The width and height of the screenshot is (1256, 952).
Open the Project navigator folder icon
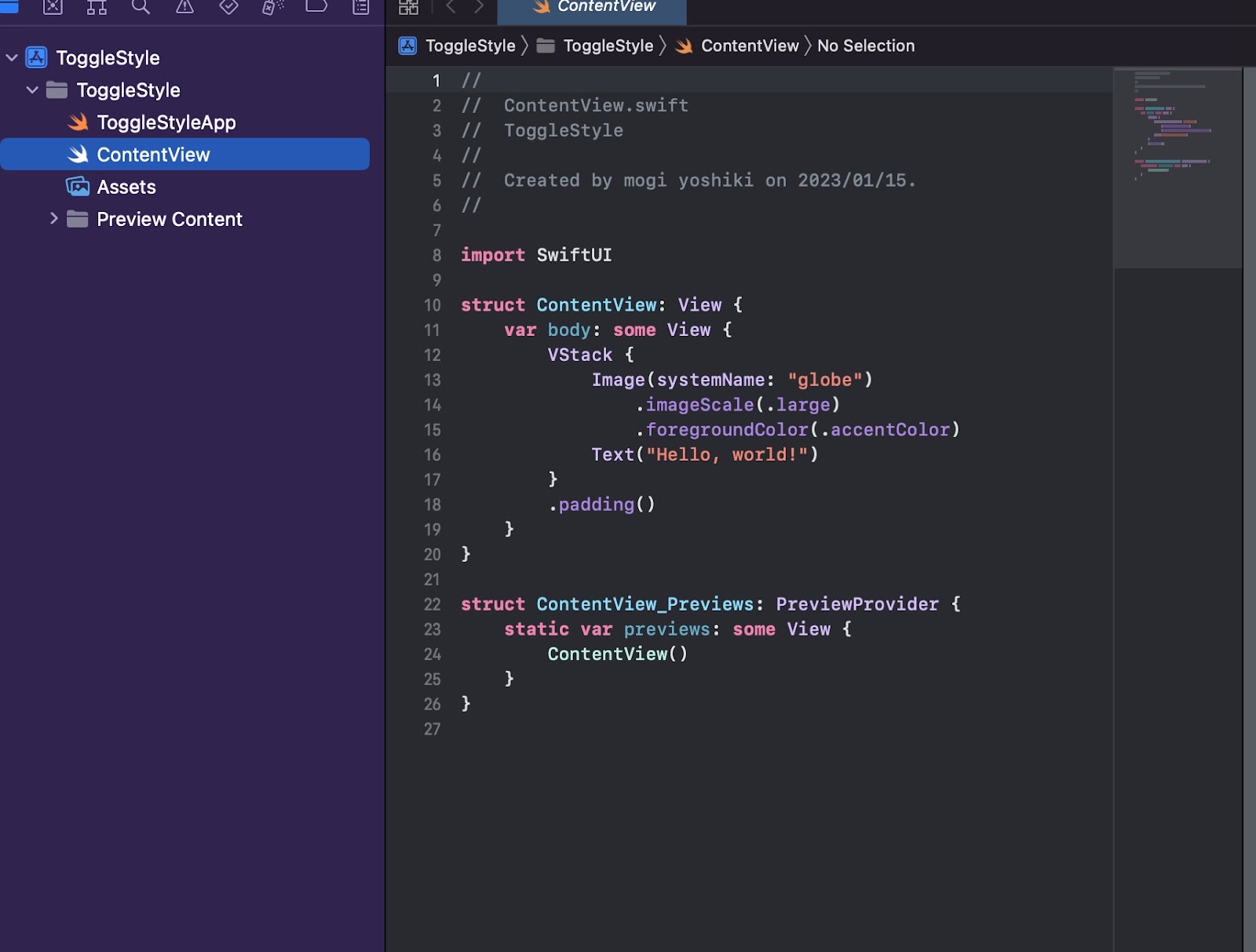[x=9, y=6]
